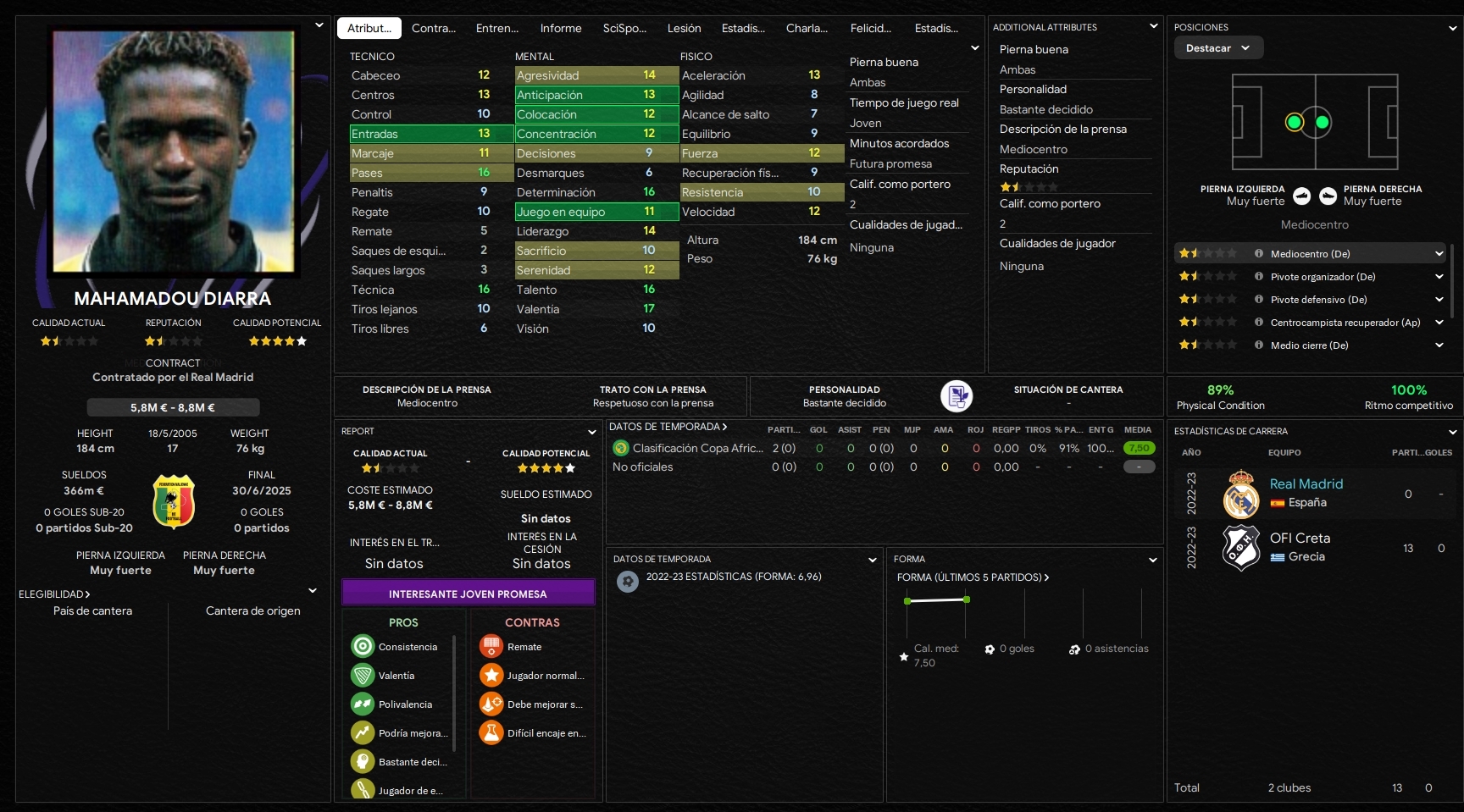Click the position roles list scrollbar
This screenshot has height=812, width=1464.
(x=1453, y=282)
